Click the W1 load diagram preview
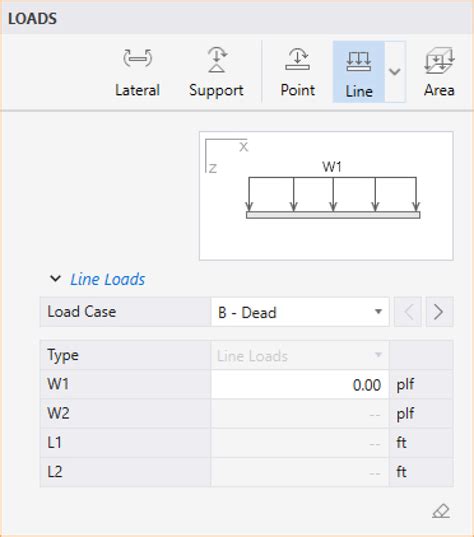Image resolution: width=474 pixels, height=537 pixels. pyautogui.click(x=326, y=196)
